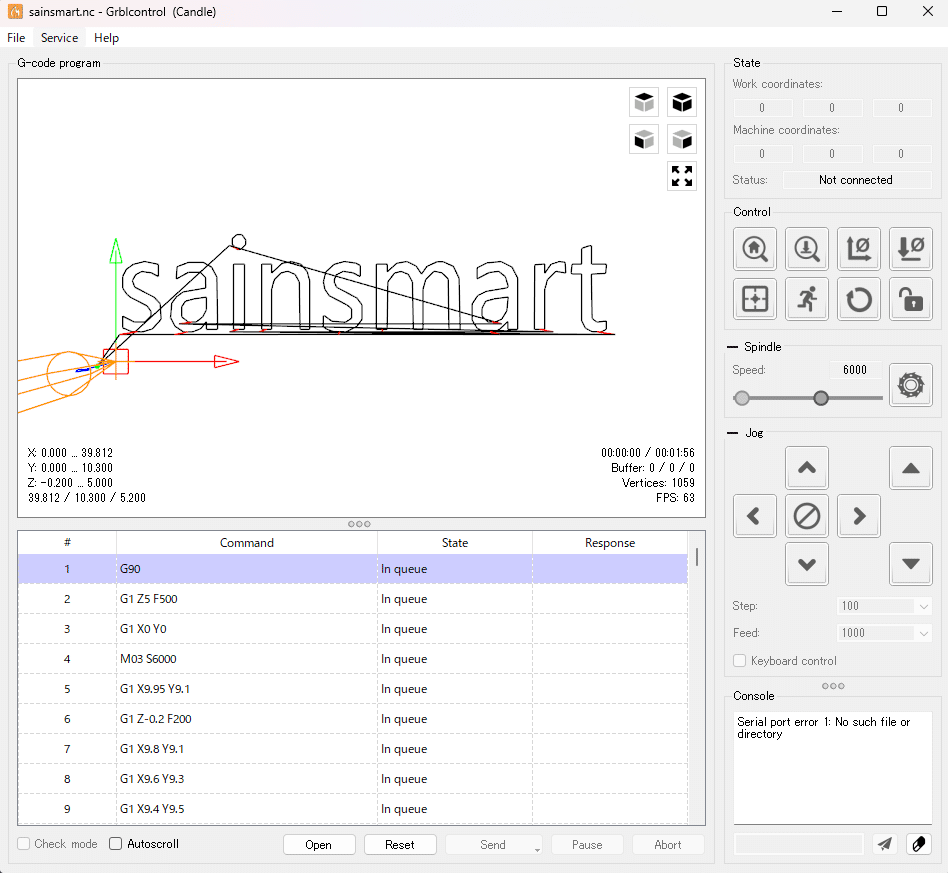Stop jogging with the center button
Viewport: 948px width, 873px height.
tap(807, 516)
